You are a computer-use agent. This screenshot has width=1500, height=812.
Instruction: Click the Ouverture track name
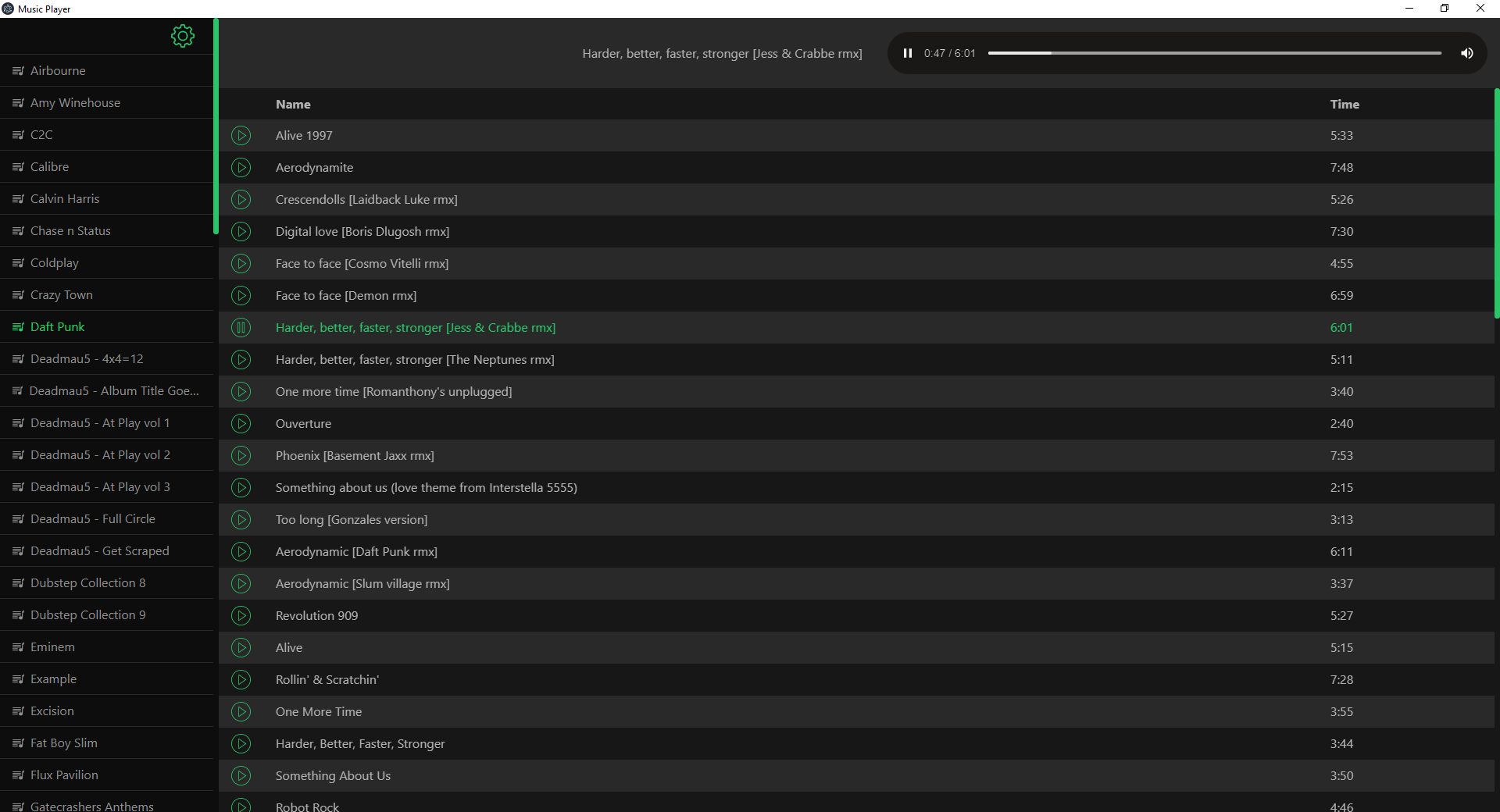(x=303, y=424)
